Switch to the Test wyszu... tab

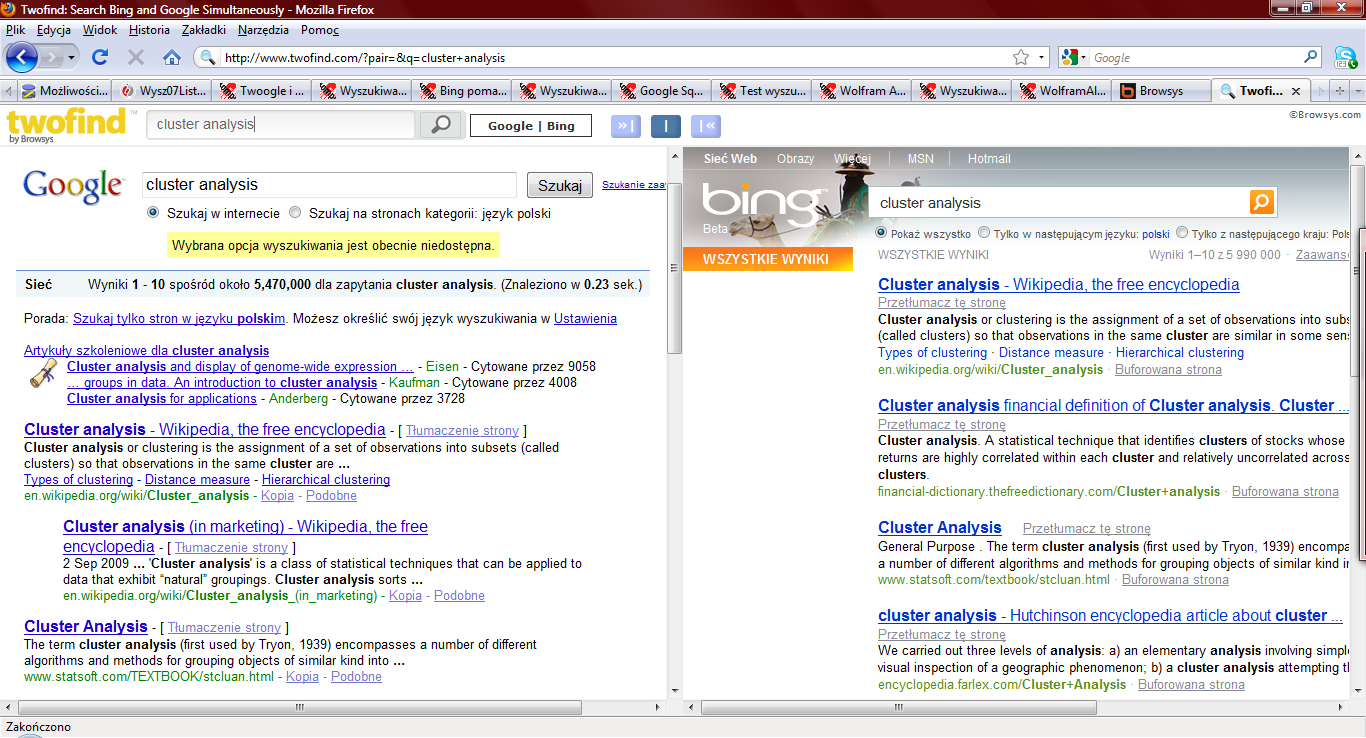click(x=761, y=90)
